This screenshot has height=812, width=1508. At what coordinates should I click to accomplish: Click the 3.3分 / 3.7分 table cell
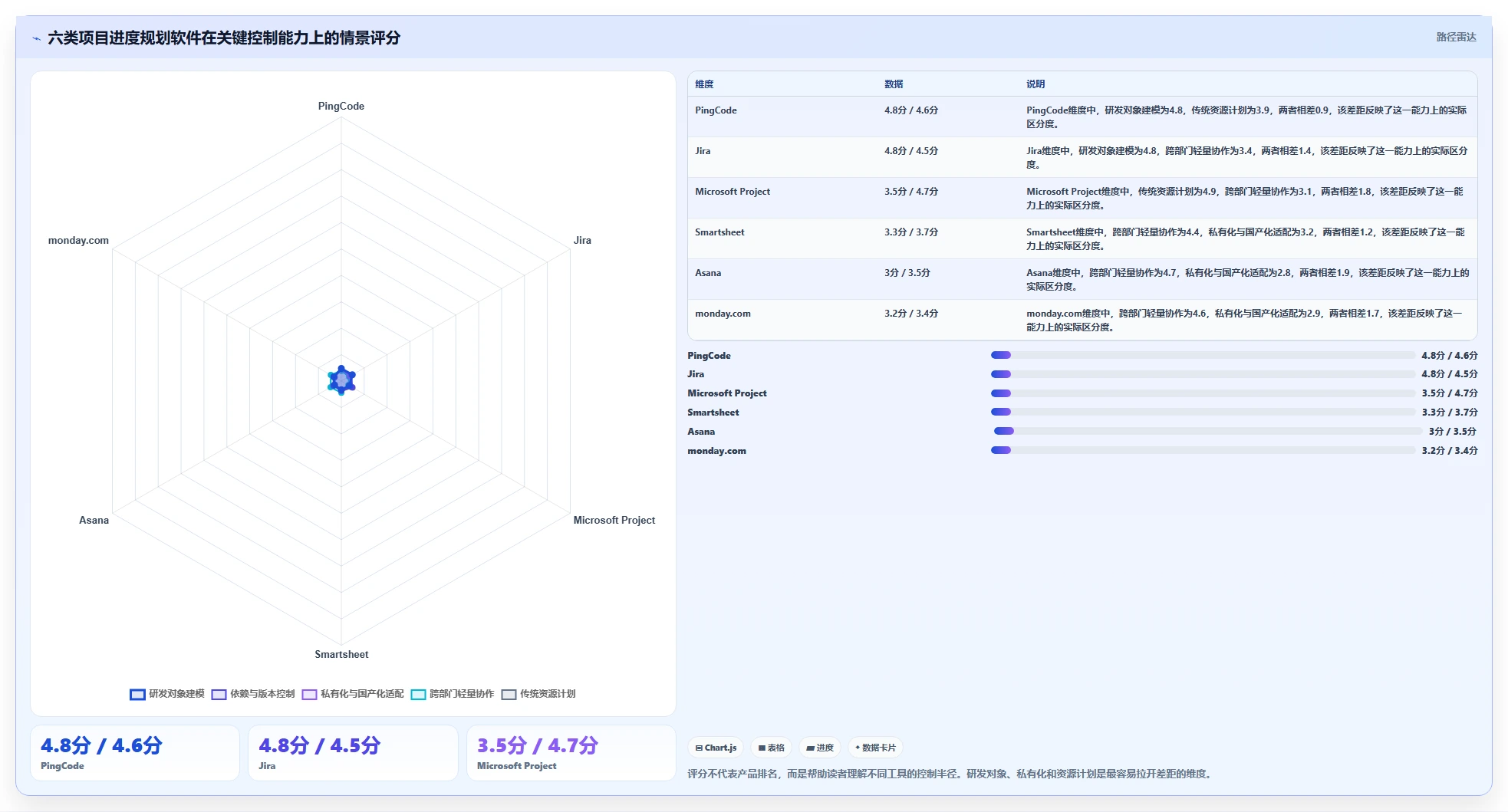point(948,238)
